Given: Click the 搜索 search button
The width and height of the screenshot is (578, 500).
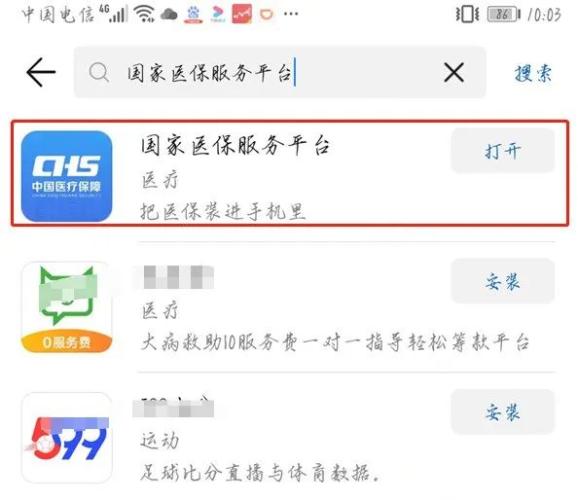Looking at the screenshot, I should click(x=533, y=73).
